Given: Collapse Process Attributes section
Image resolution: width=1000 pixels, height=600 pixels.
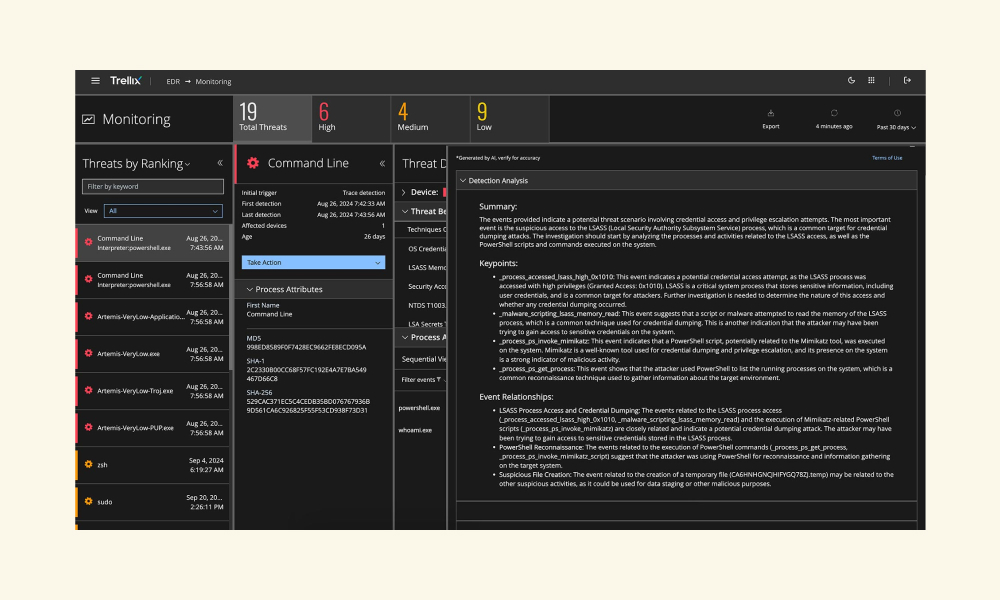Looking at the screenshot, I should click(250, 289).
